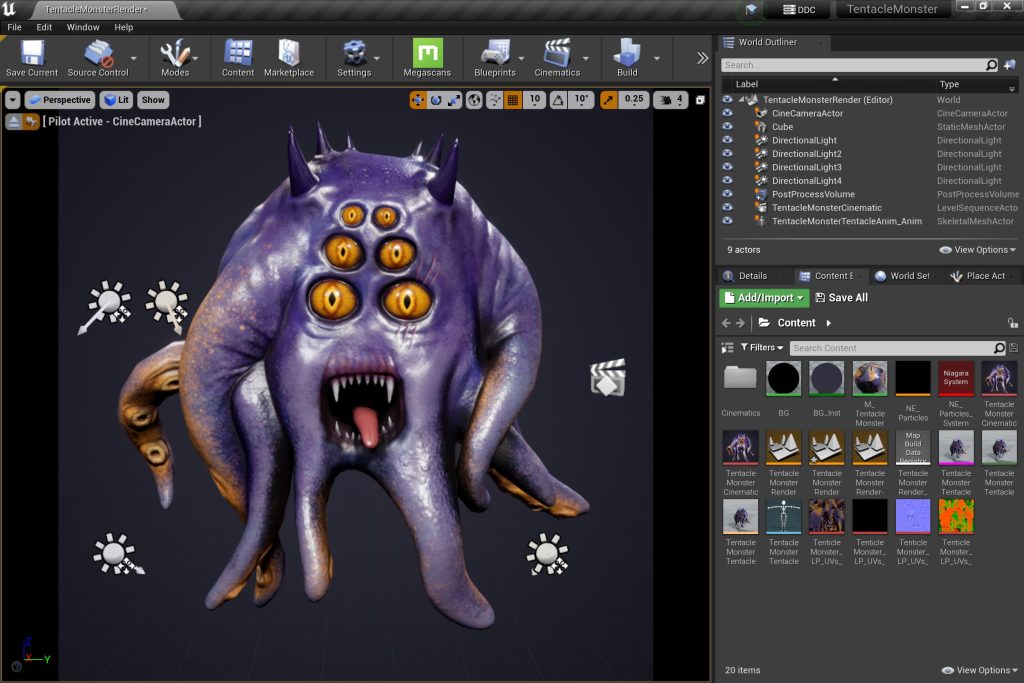Toggle visibility of the Cube actor
Viewport: 1024px width, 683px height.
(x=728, y=127)
